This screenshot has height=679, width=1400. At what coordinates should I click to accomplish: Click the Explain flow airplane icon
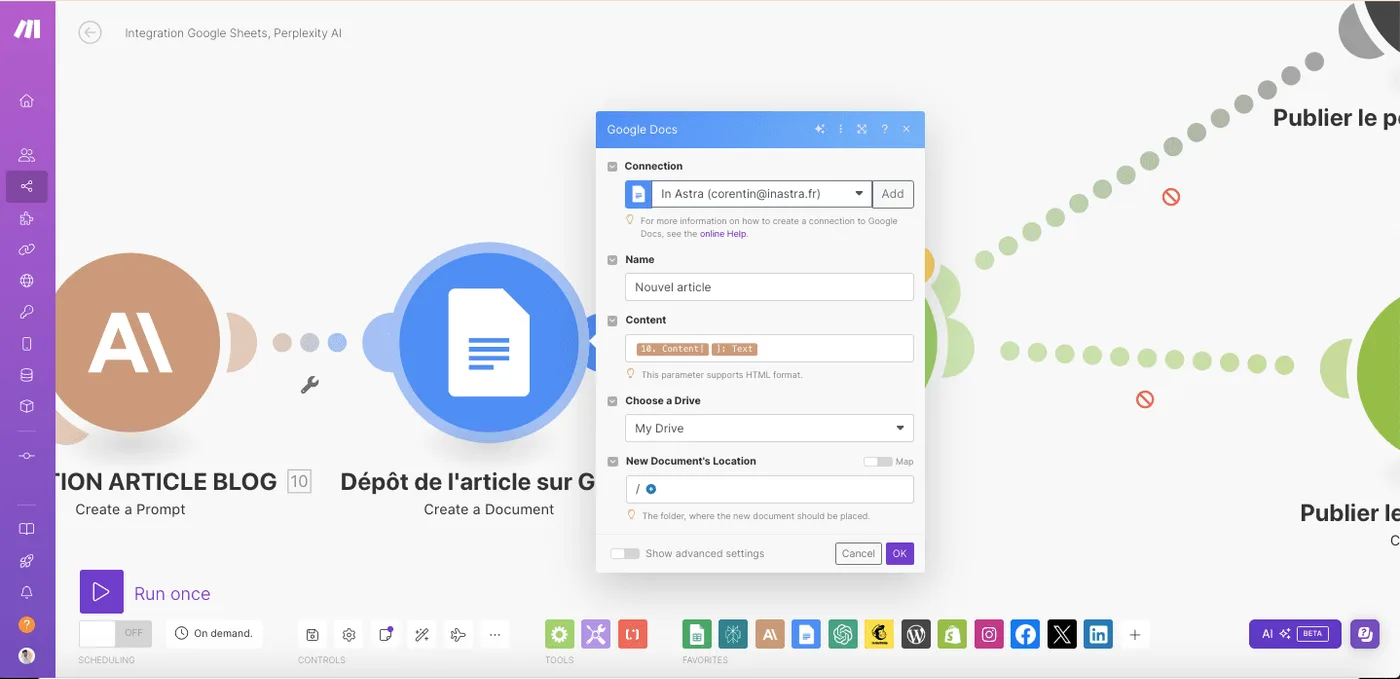click(459, 634)
